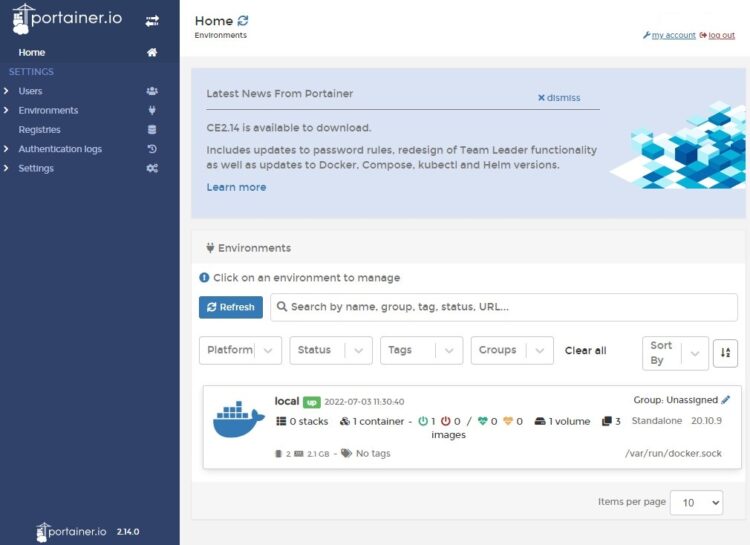Click the /var/run/docker.sock path text
The image size is (750, 545).
click(x=673, y=453)
